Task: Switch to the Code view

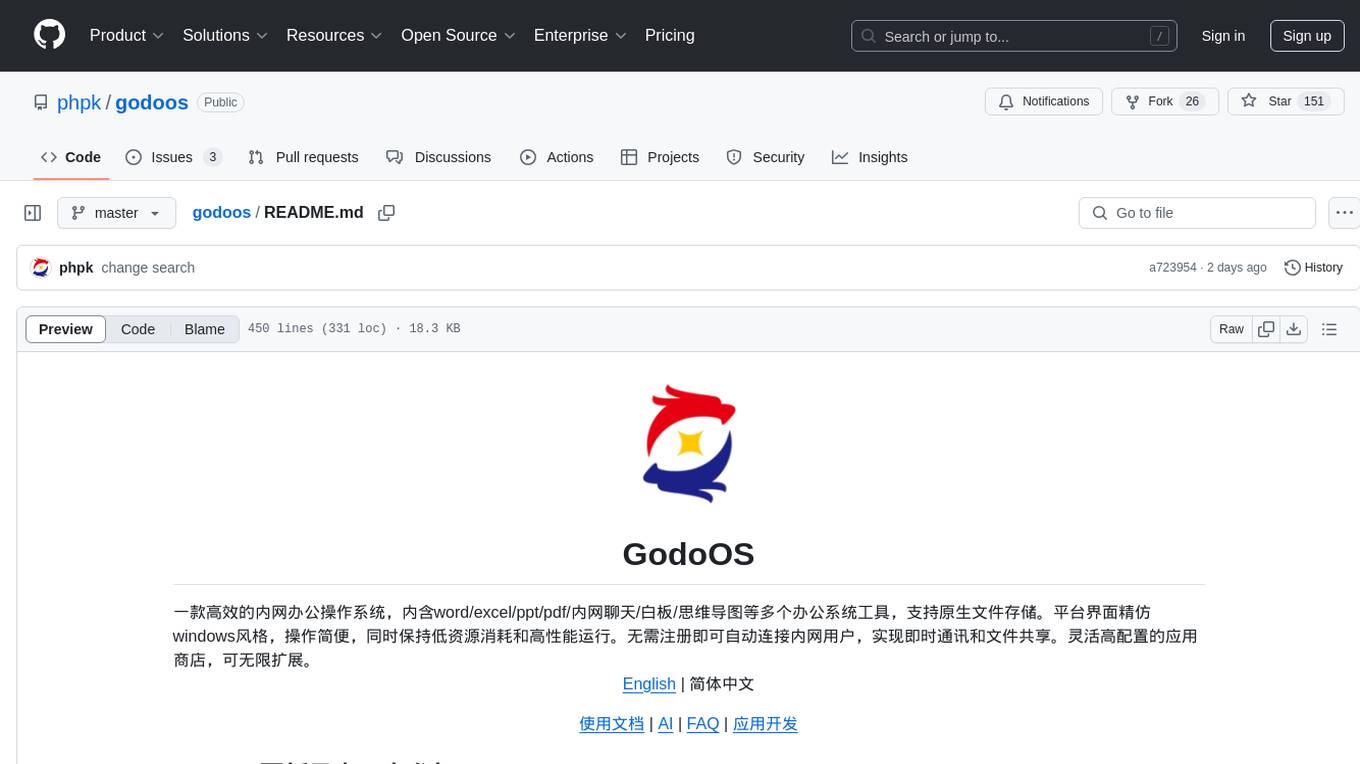Action: coord(138,329)
